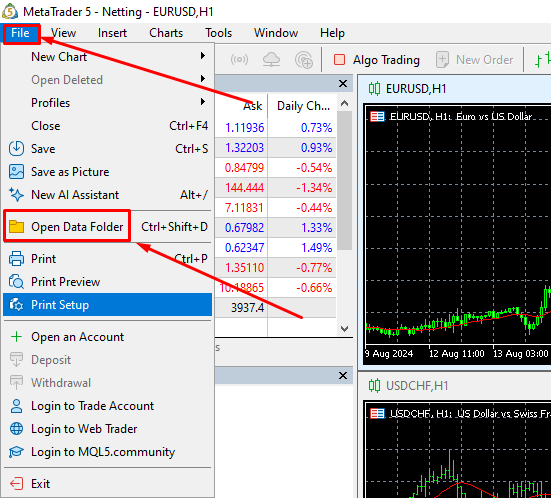Click the Save as Picture icon
The height and width of the screenshot is (498, 551).
coord(16,172)
